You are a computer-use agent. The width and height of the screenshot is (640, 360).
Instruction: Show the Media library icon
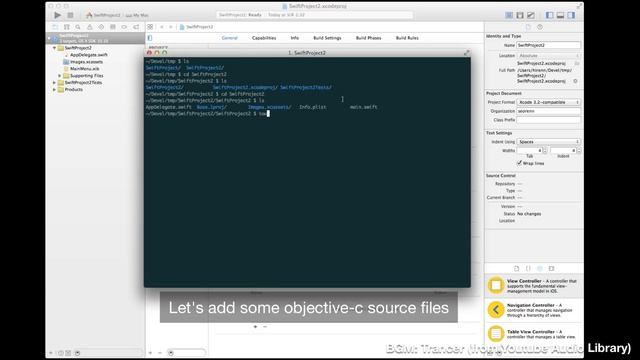click(x=551, y=269)
